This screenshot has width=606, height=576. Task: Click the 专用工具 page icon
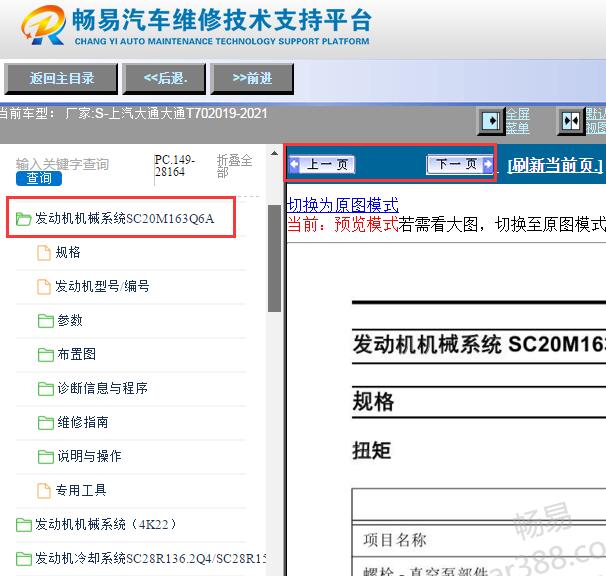[44, 491]
